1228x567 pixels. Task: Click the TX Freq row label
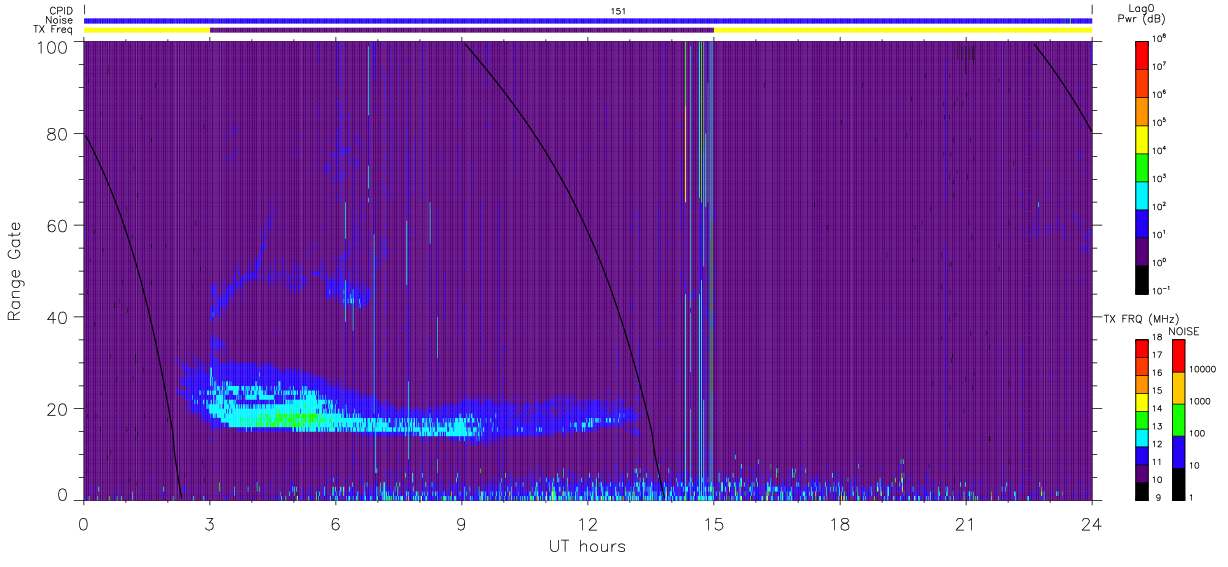tap(51, 30)
